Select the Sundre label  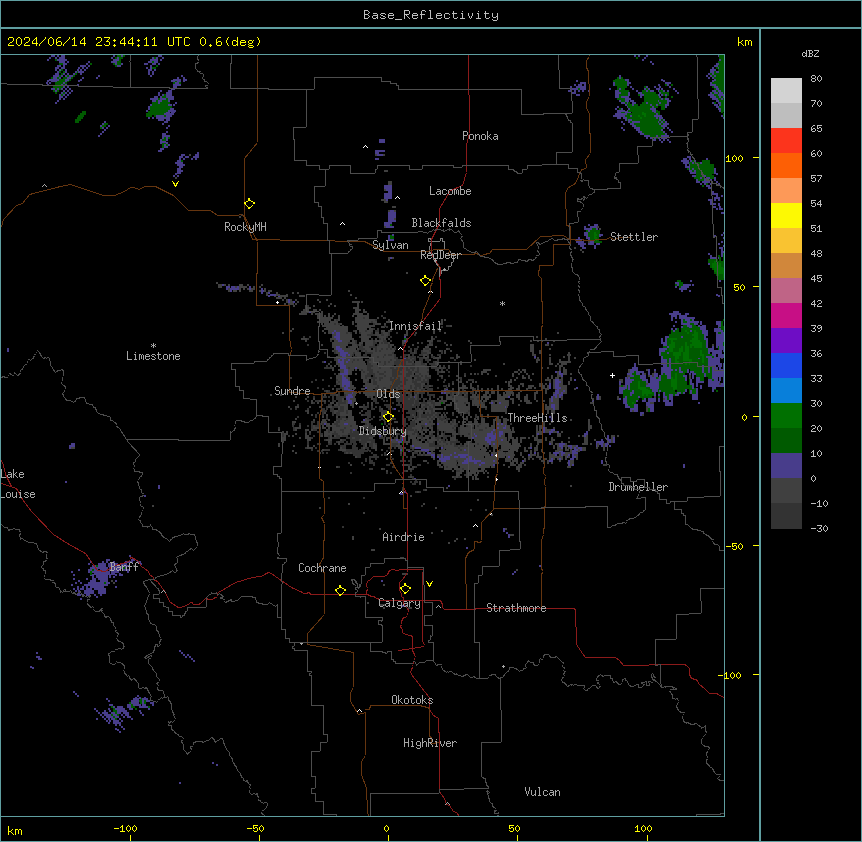(292, 391)
